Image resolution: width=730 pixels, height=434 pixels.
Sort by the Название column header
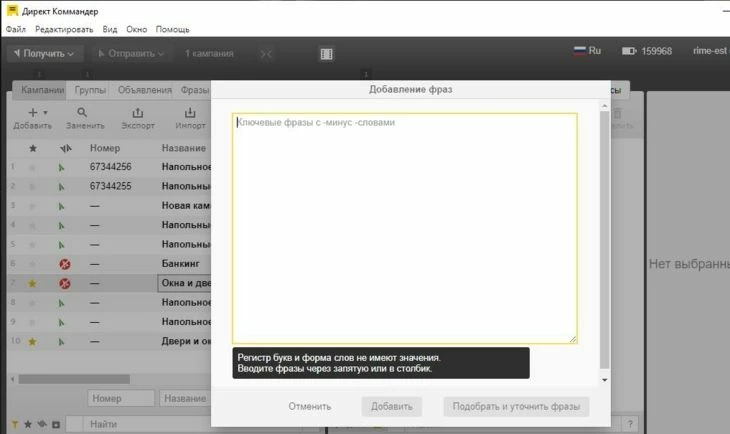(x=183, y=148)
